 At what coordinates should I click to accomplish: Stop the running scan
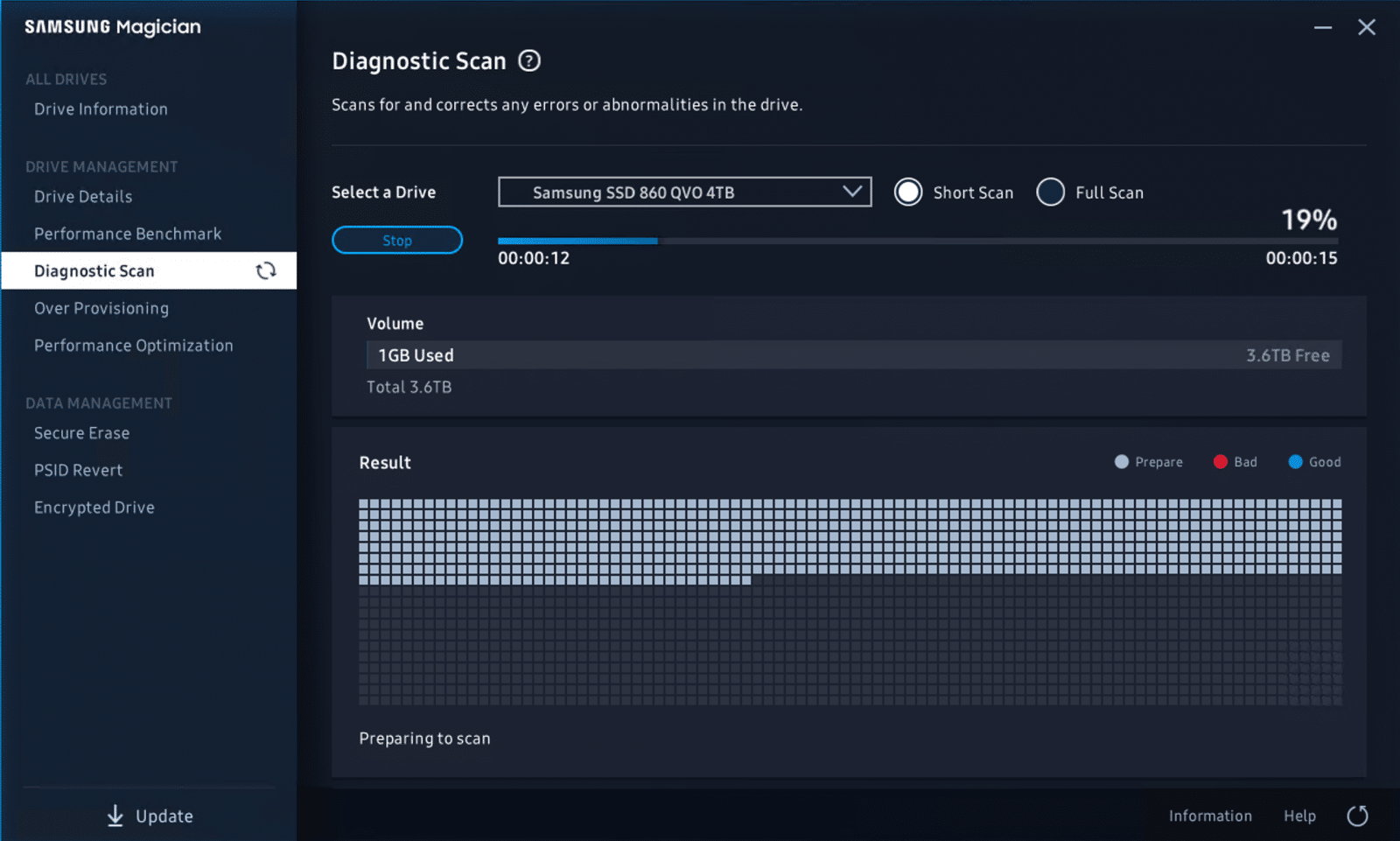tap(397, 240)
